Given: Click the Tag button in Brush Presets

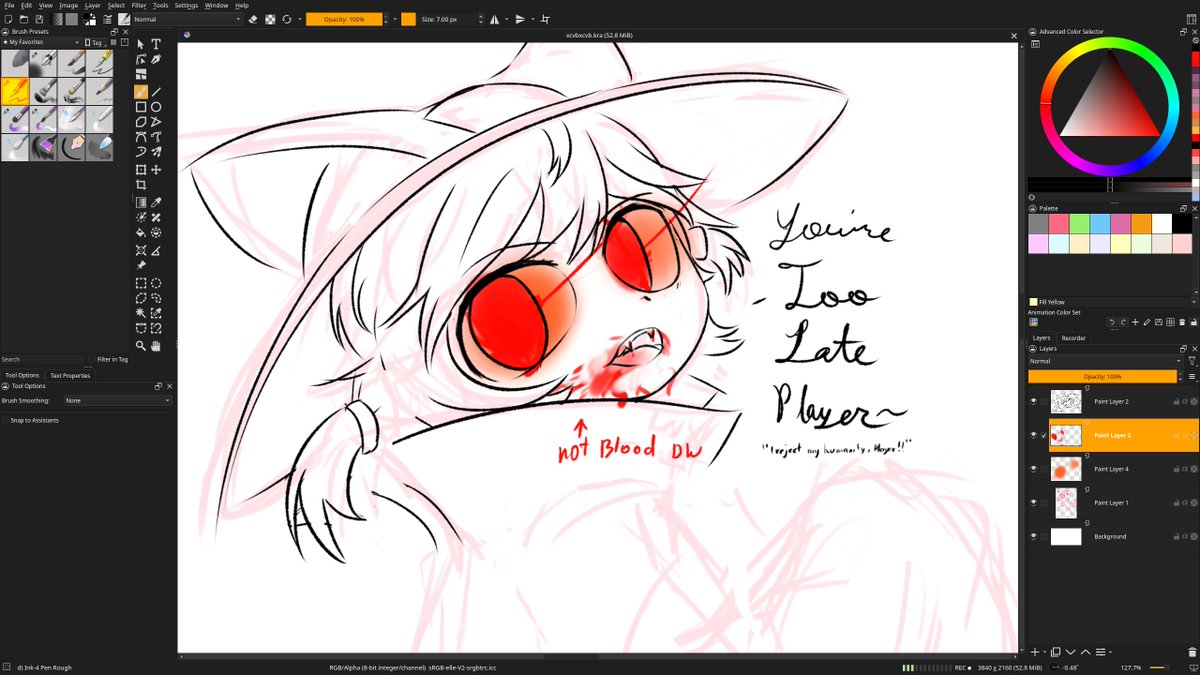Looking at the screenshot, I should 95,43.
